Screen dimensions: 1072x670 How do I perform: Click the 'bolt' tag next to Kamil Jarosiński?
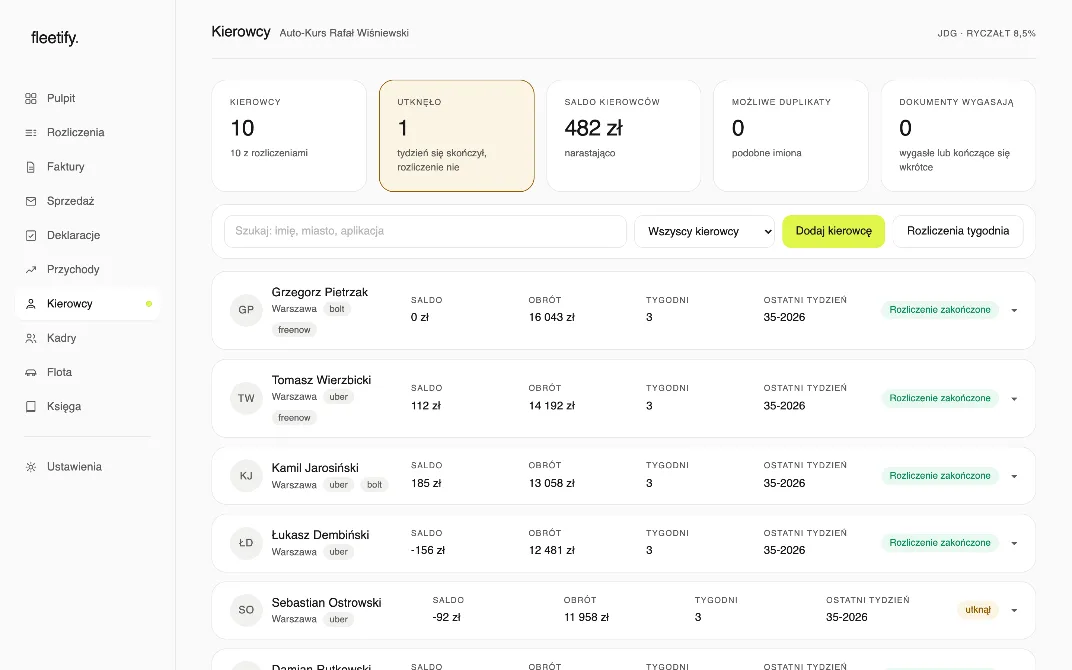click(x=375, y=485)
